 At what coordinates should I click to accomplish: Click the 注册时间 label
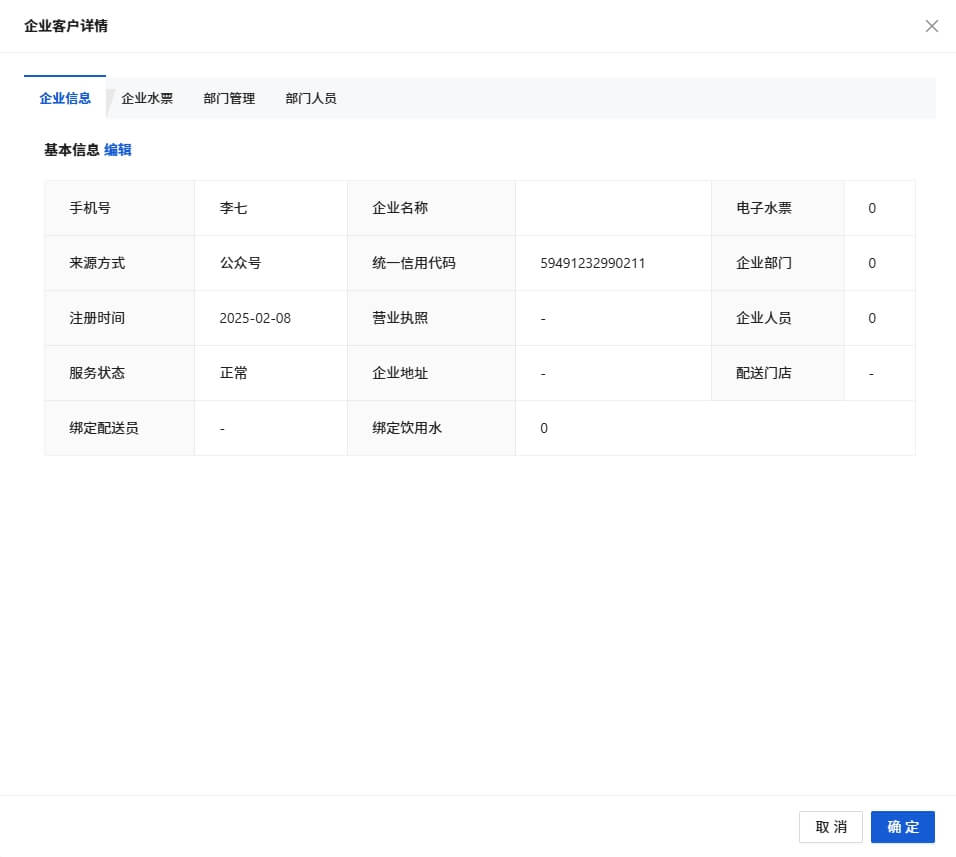[x=97, y=318]
